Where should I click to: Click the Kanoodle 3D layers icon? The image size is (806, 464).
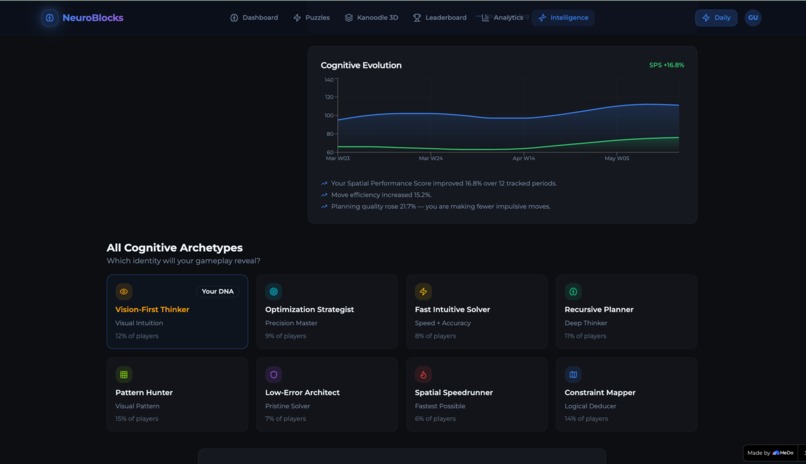(x=349, y=18)
